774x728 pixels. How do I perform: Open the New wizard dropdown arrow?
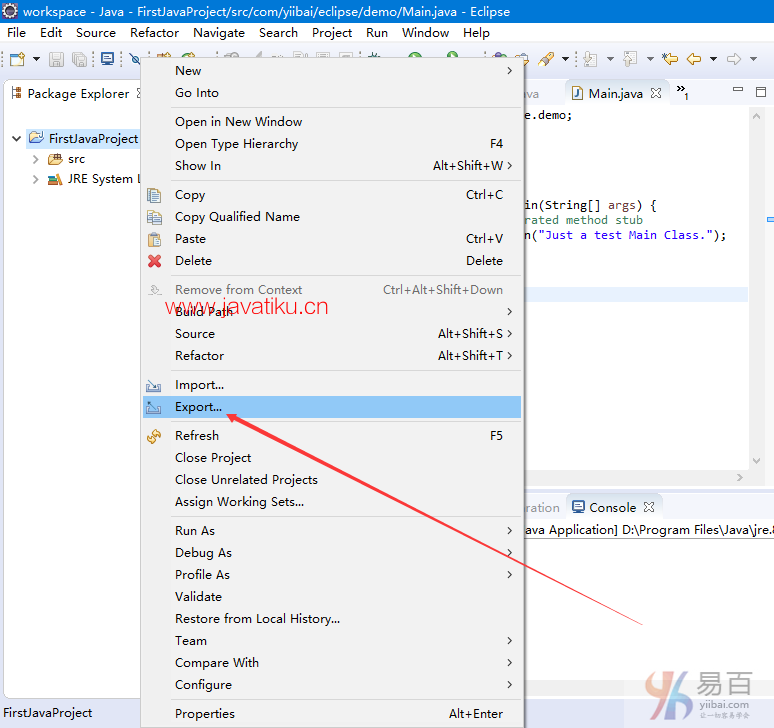(x=36, y=59)
